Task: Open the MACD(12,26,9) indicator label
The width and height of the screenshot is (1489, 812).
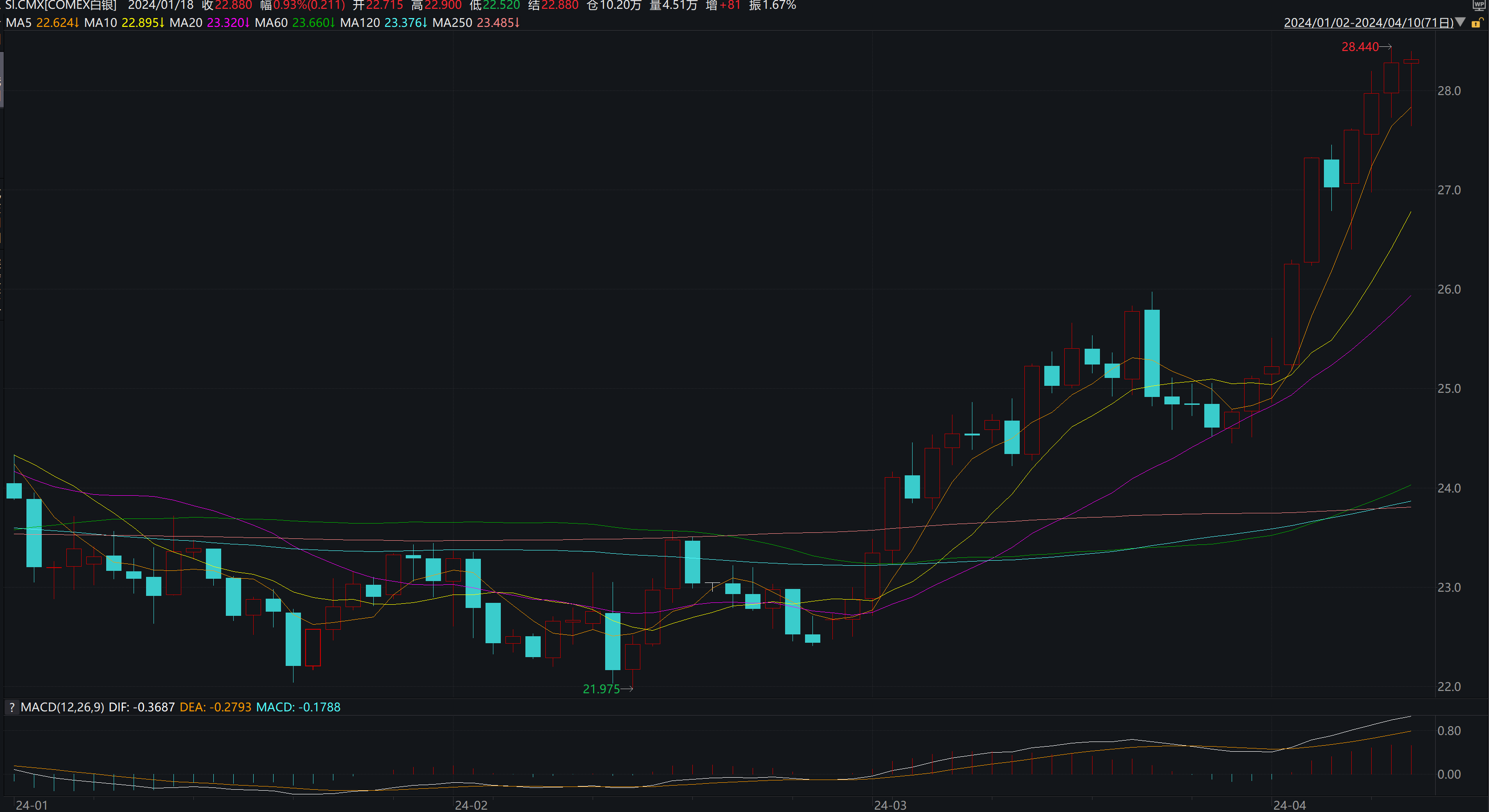Action: click(63, 707)
